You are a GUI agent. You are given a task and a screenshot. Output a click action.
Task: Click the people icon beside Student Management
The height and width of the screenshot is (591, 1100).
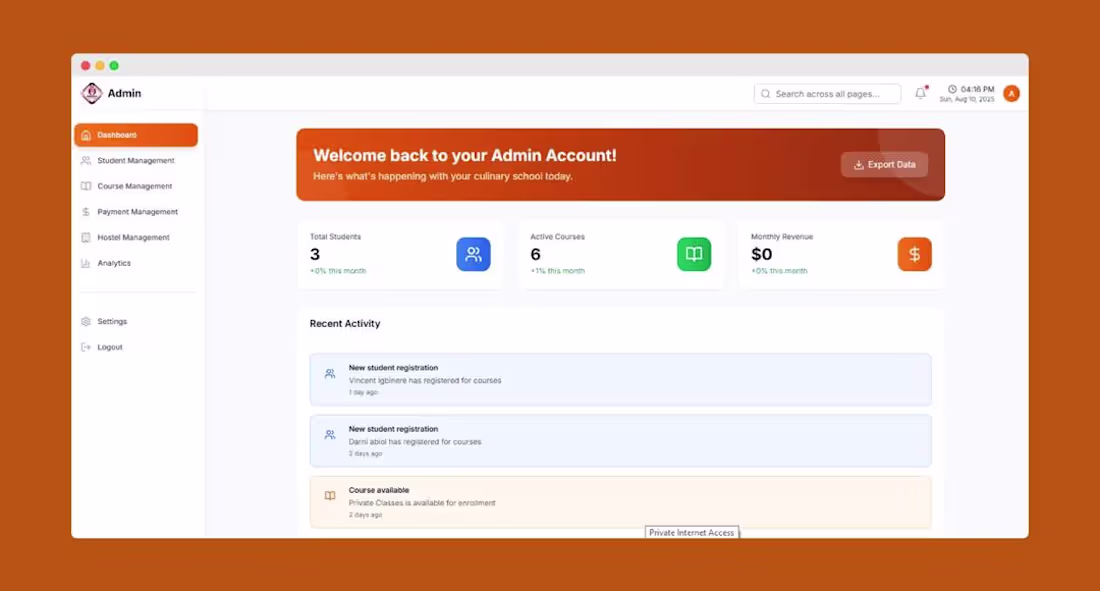click(86, 161)
